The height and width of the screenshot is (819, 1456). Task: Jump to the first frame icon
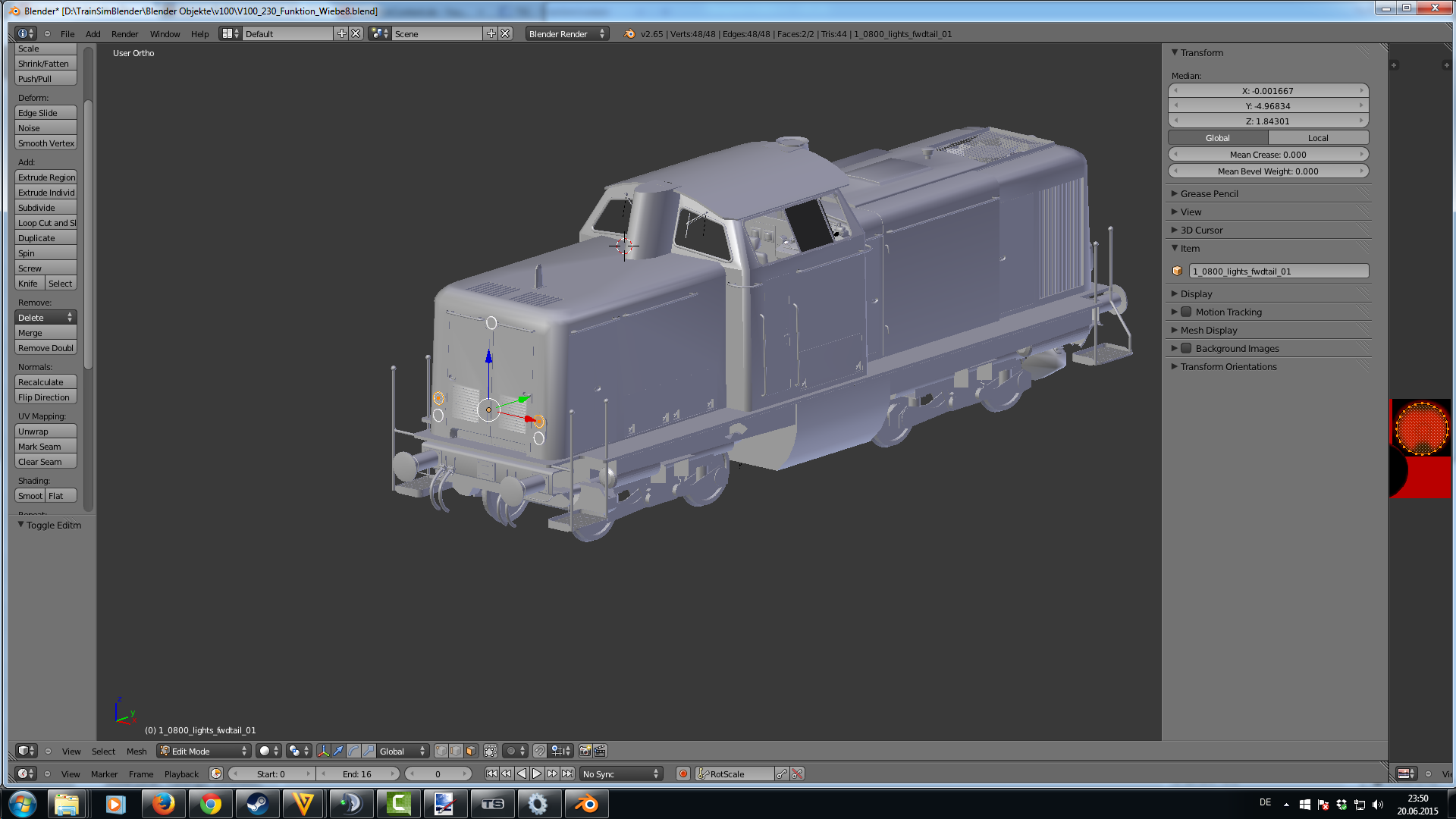[491, 773]
